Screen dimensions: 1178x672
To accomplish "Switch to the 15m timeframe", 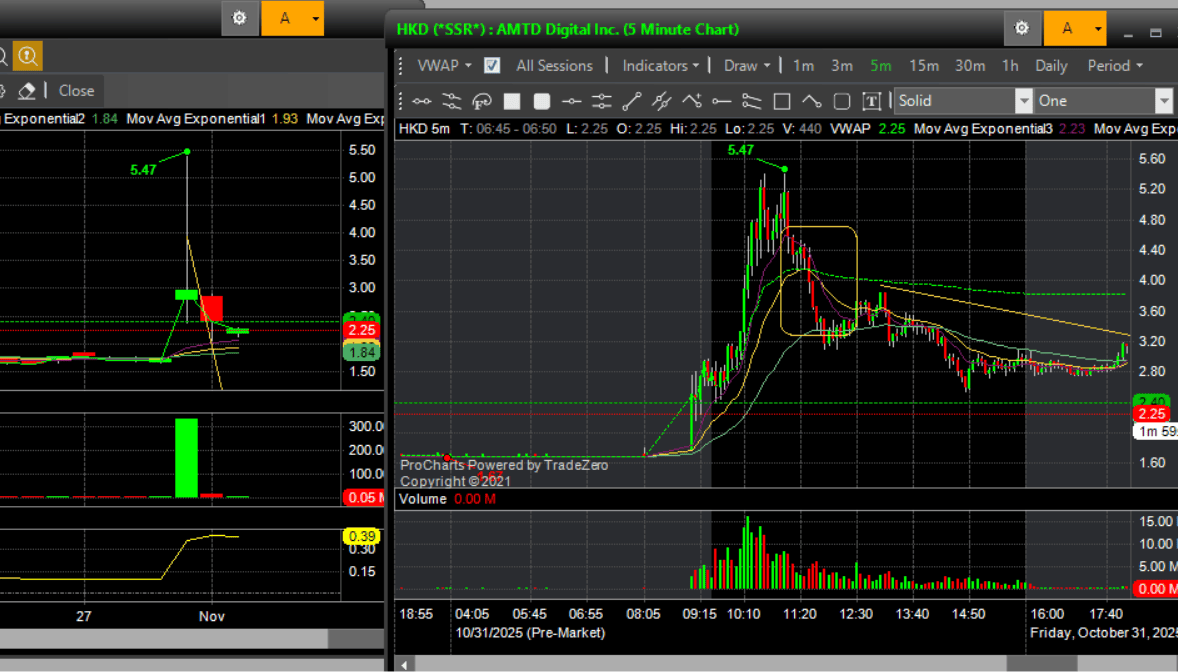I will [x=923, y=65].
